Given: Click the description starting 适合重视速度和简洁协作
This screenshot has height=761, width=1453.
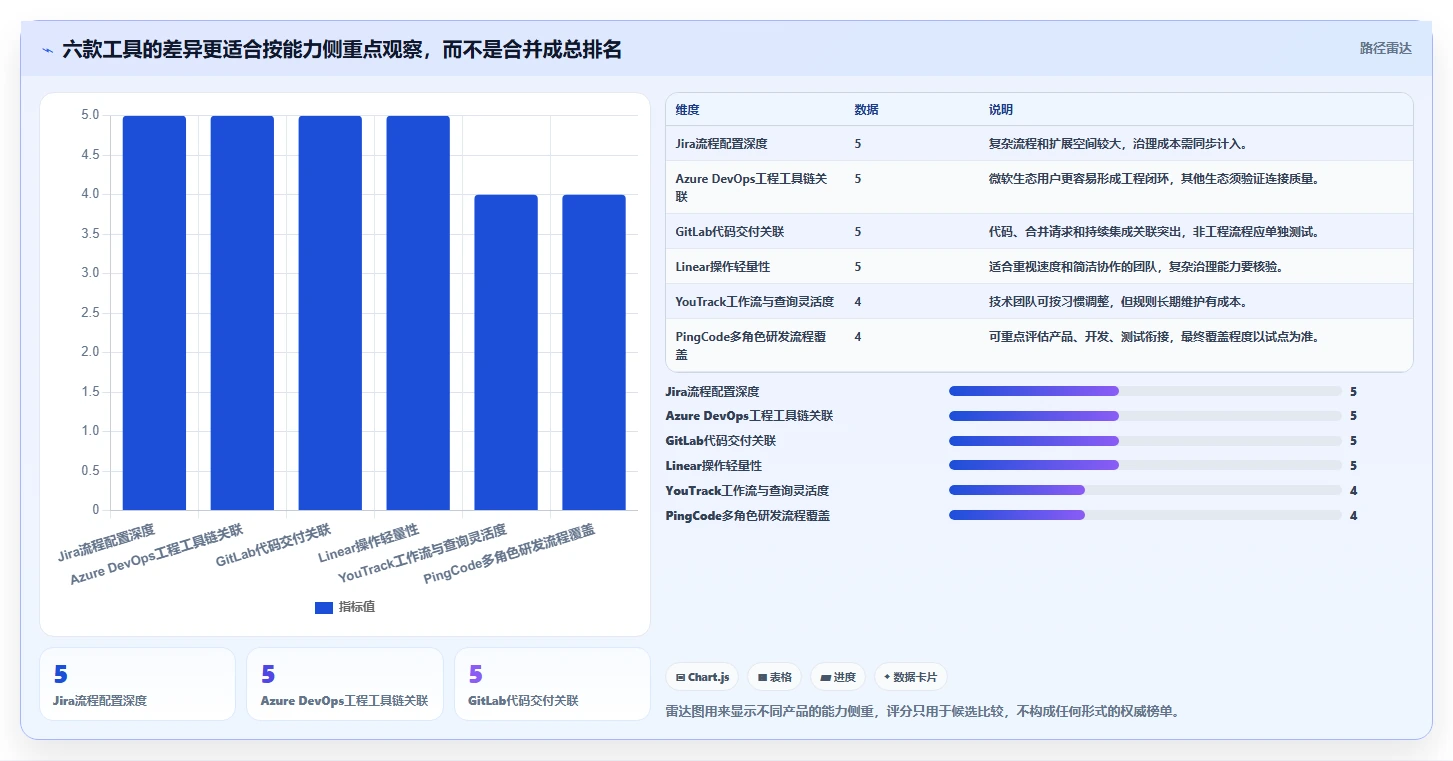Looking at the screenshot, I should 1136,267.
